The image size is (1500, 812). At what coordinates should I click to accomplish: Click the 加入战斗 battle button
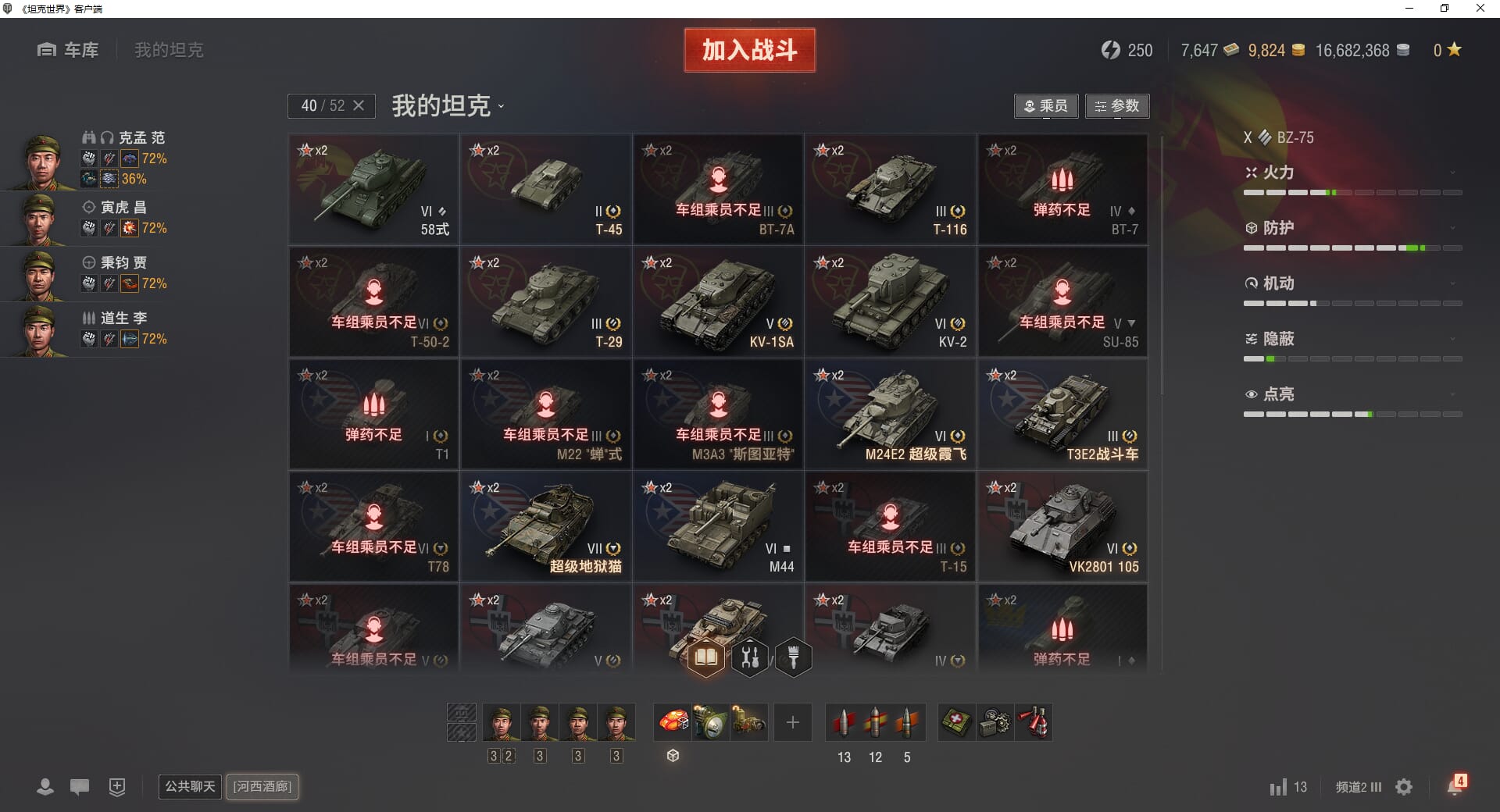pos(749,50)
